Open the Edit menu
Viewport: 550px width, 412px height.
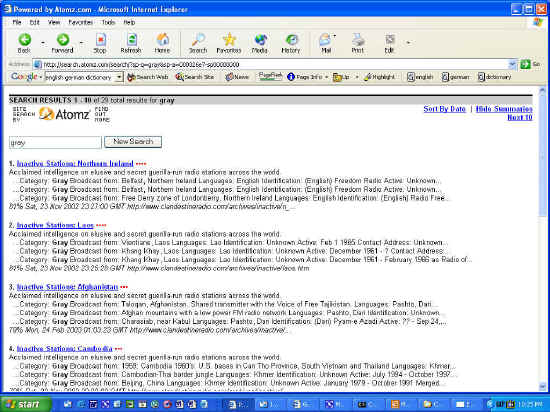pos(34,22)
